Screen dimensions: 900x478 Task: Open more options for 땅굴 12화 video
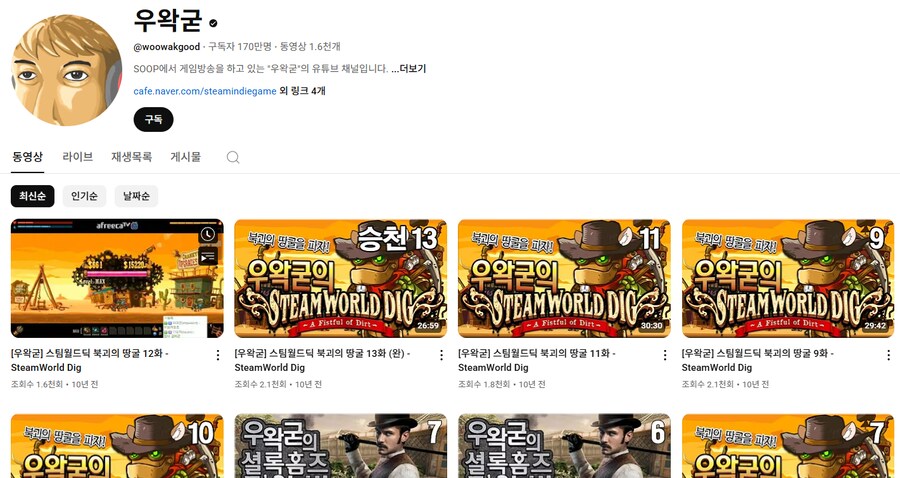(218, 355)
